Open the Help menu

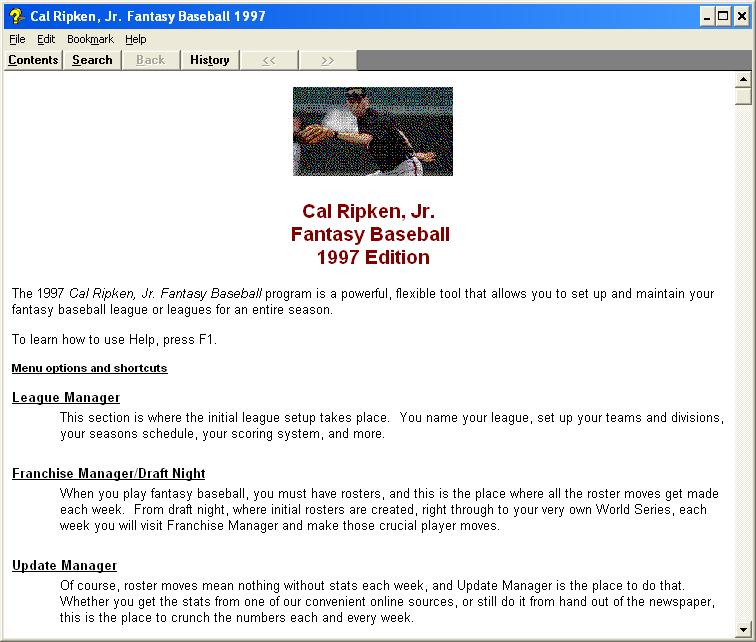135,39
